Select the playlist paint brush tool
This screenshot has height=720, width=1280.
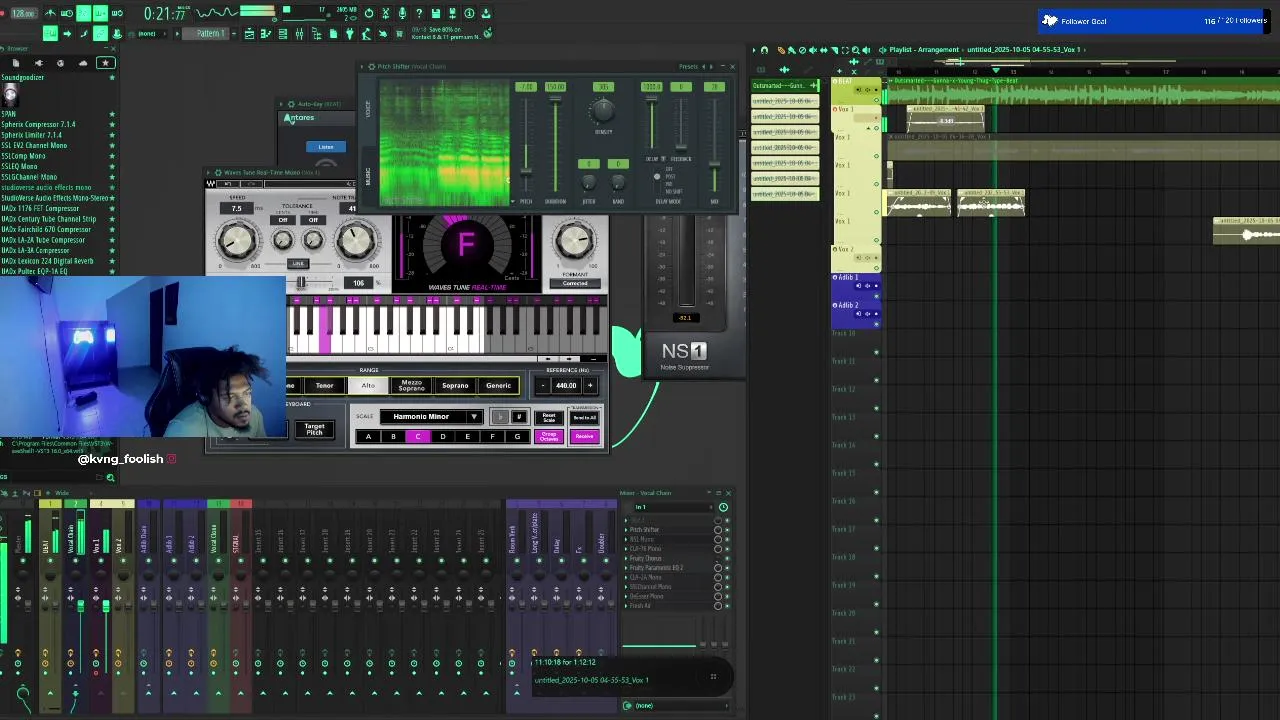click(x=792, y=50)
